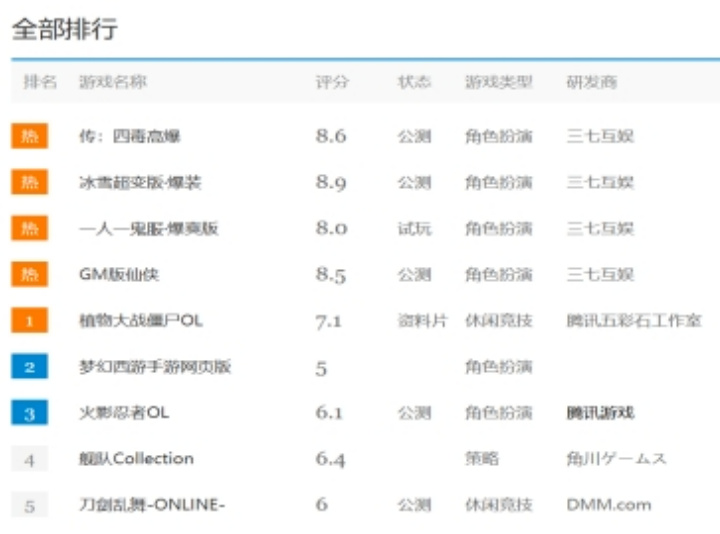Viewport: 720px width, 534px height.
Task: Click the 评分 column header
Action: pyautogui.click(x=332, y=82)
